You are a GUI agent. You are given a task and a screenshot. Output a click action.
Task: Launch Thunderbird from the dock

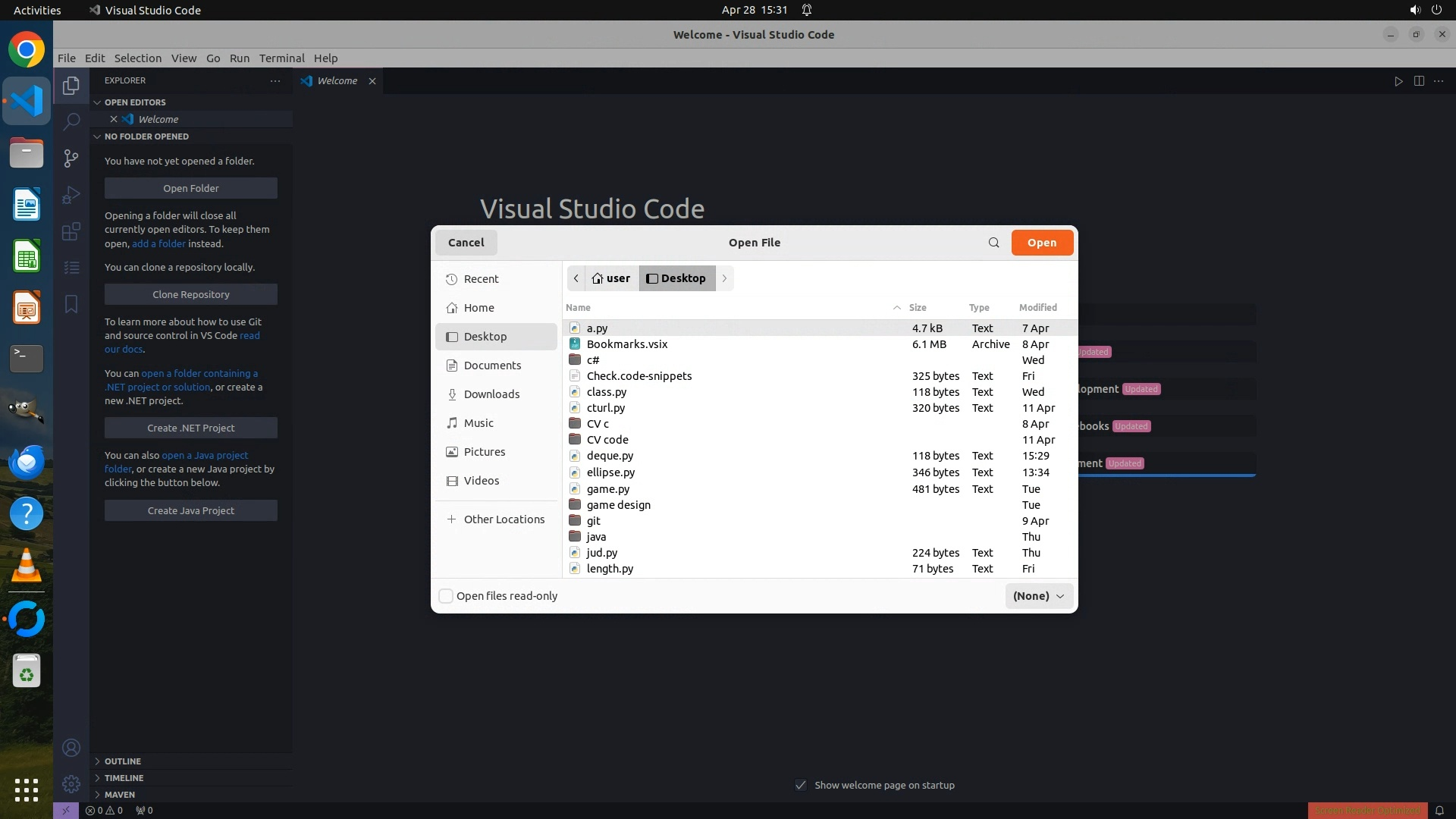pyautogui.click(x=27, y=462)
